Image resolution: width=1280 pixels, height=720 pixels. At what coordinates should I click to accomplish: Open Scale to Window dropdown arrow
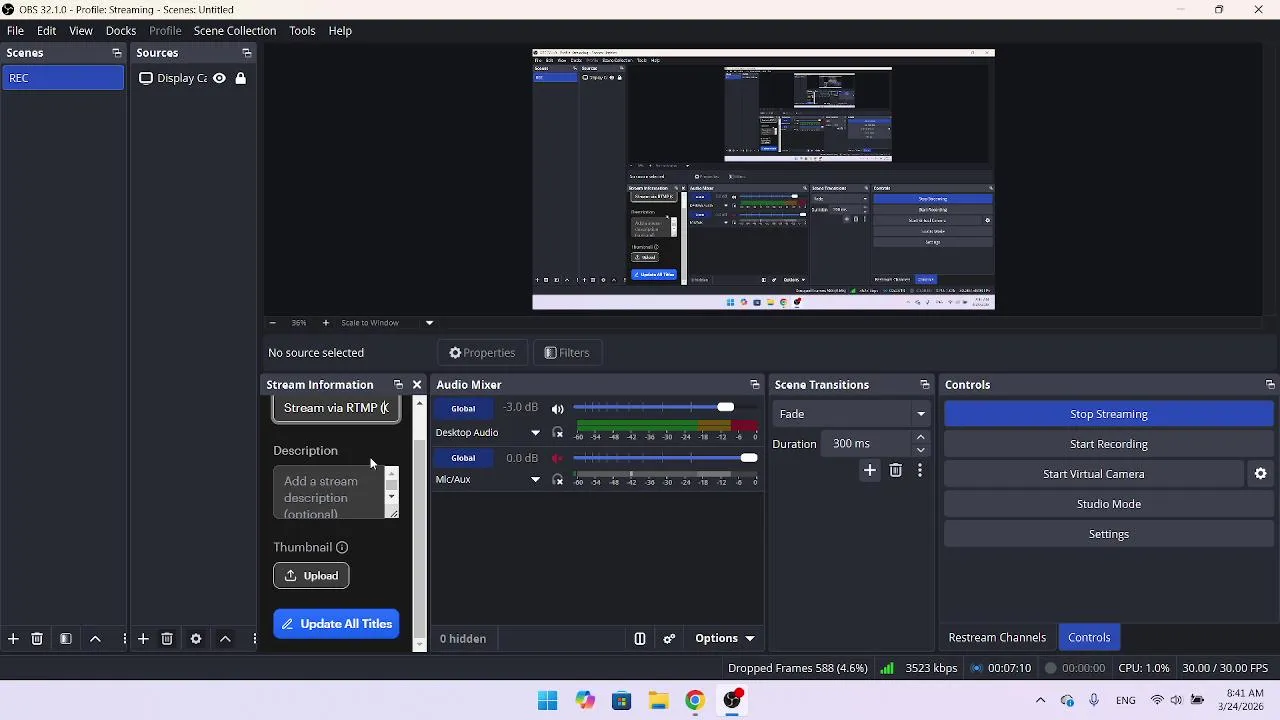(x=429, y=323)
